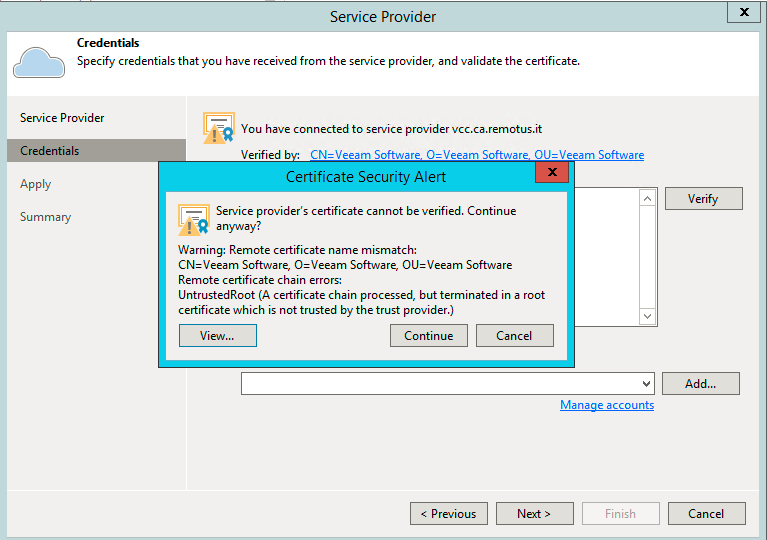
Task: Cancel the Certificate Security Alert dialog
Action: point(515,336)
